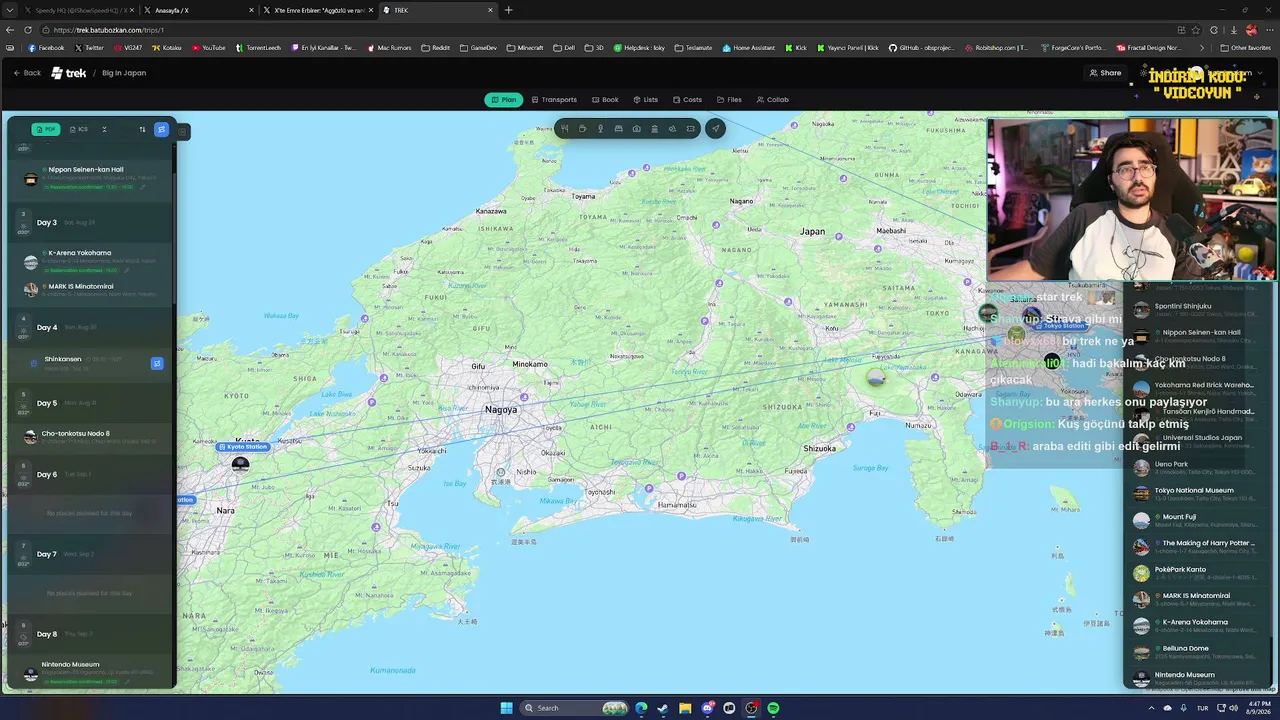Toggle the blue route button in itinerary header
This screenshot has width=1280, height=720.
[x=161, y=129]
